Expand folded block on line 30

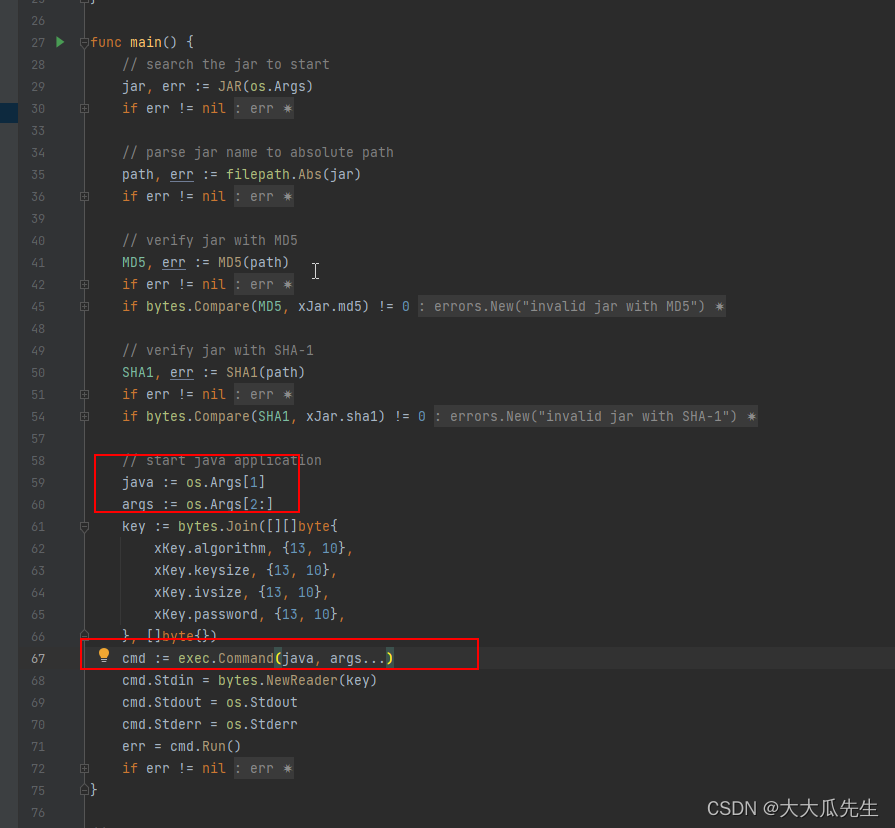(x=84, y=108)
